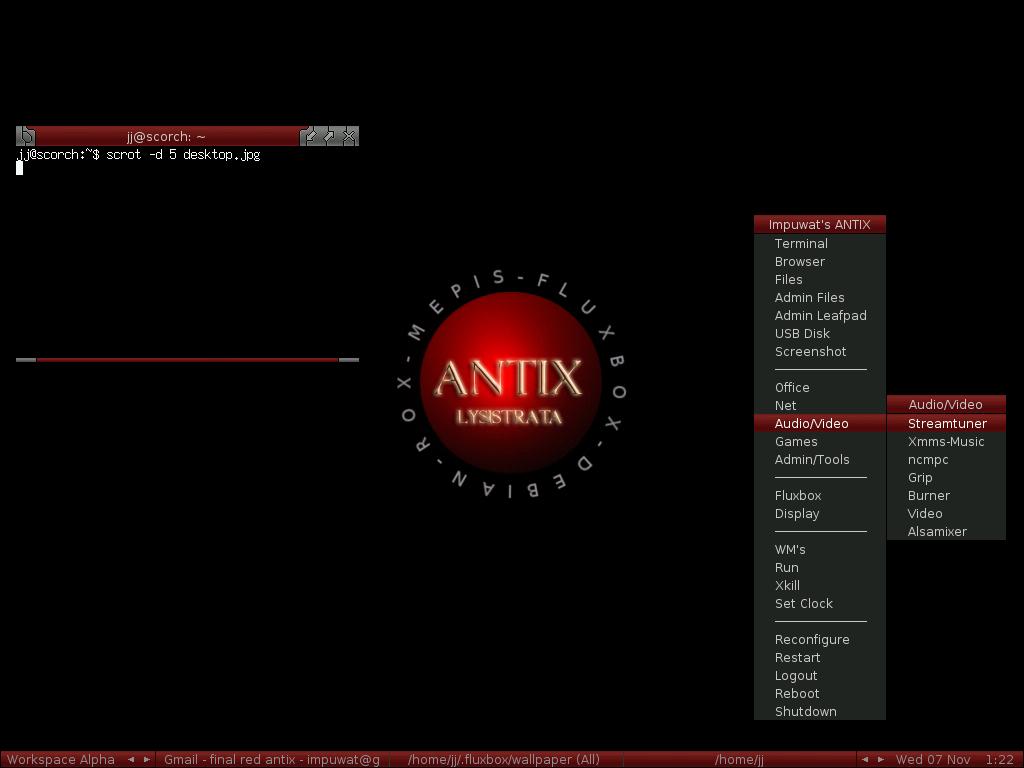Select Grip in the Audio/Video submenu
The height and width of the screenshot is (768, 1024).
pyautogui.click(x=920, y=477)
